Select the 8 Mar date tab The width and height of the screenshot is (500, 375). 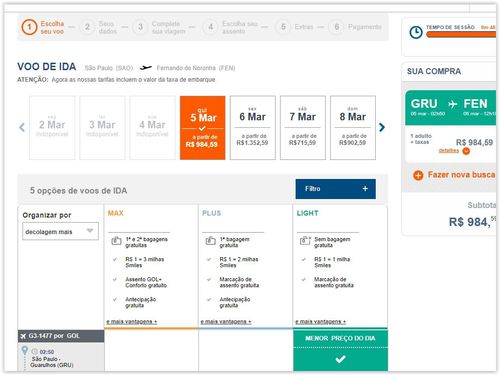353,128
